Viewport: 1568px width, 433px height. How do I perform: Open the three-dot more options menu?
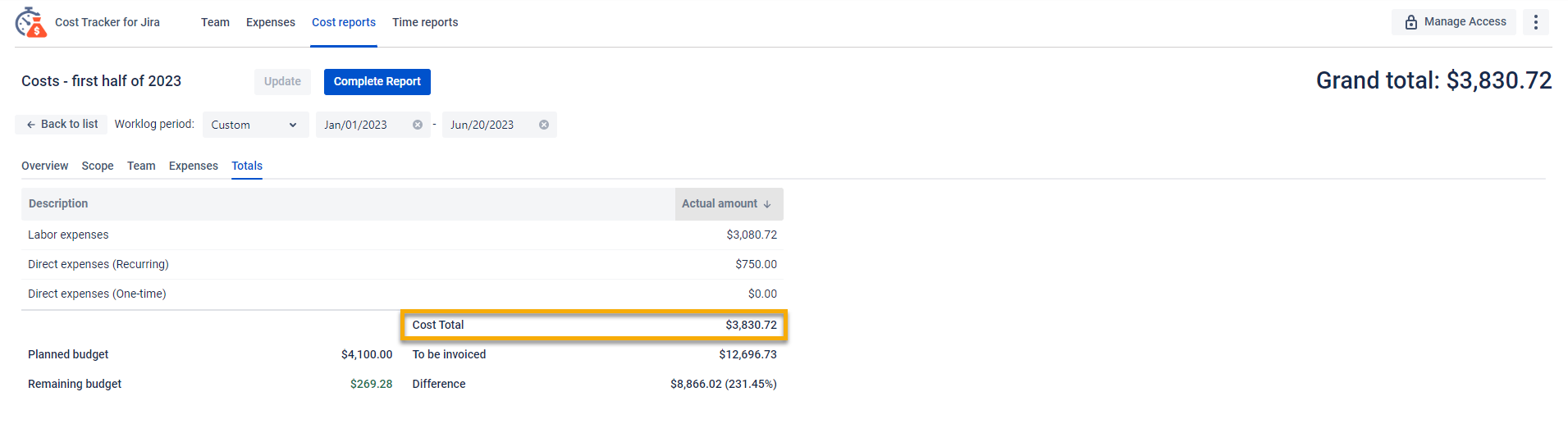pos(1536,22)
